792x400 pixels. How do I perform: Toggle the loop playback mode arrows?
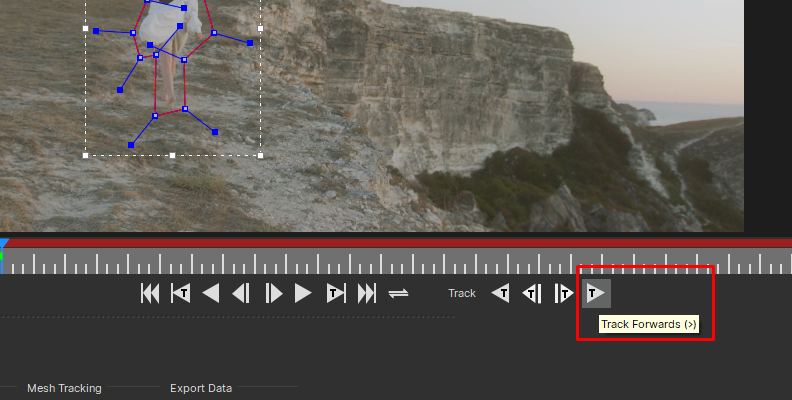pyautogui.click(x=398, y=293)
